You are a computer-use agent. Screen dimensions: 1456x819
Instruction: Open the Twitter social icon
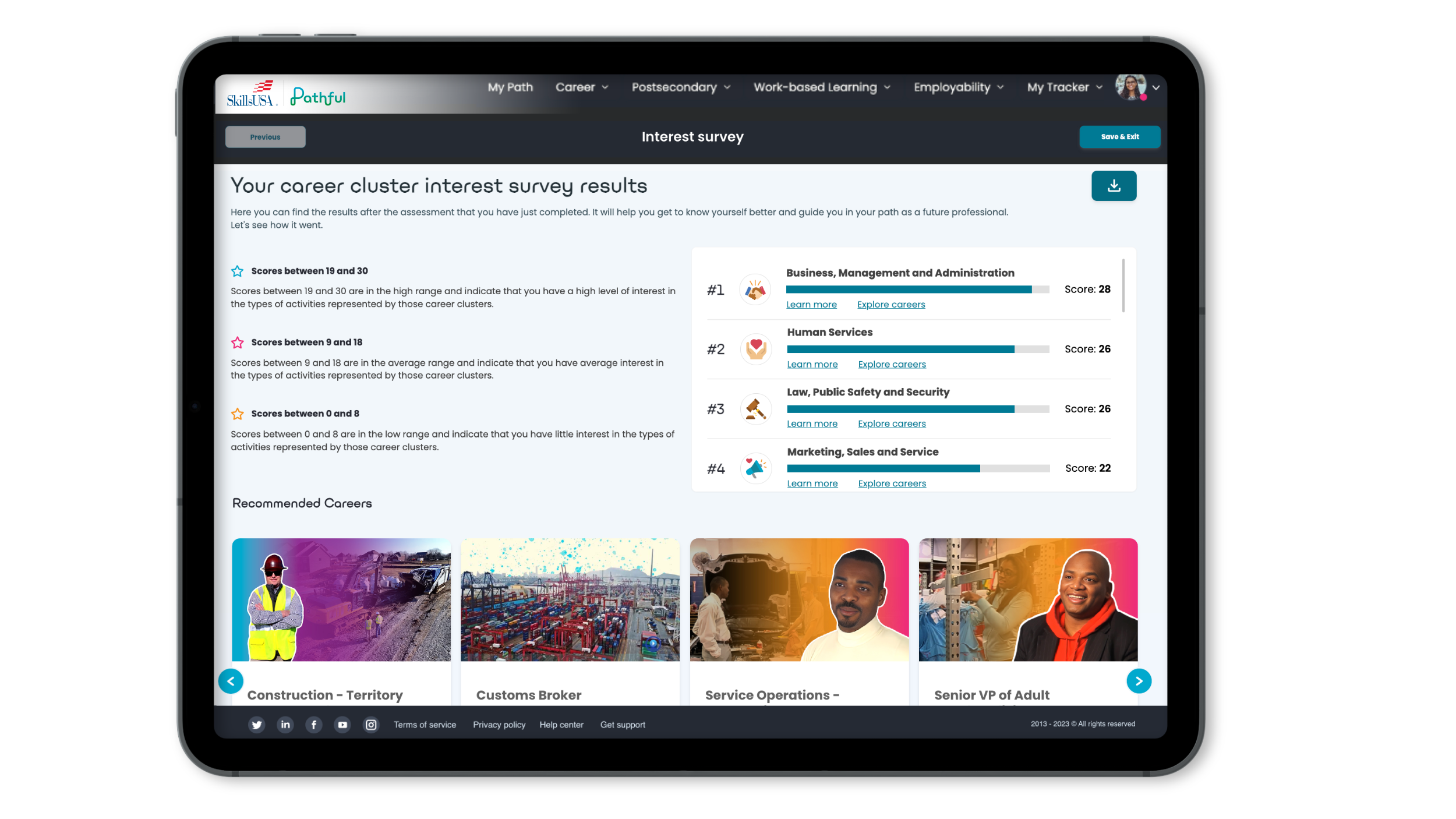[256, 725]
